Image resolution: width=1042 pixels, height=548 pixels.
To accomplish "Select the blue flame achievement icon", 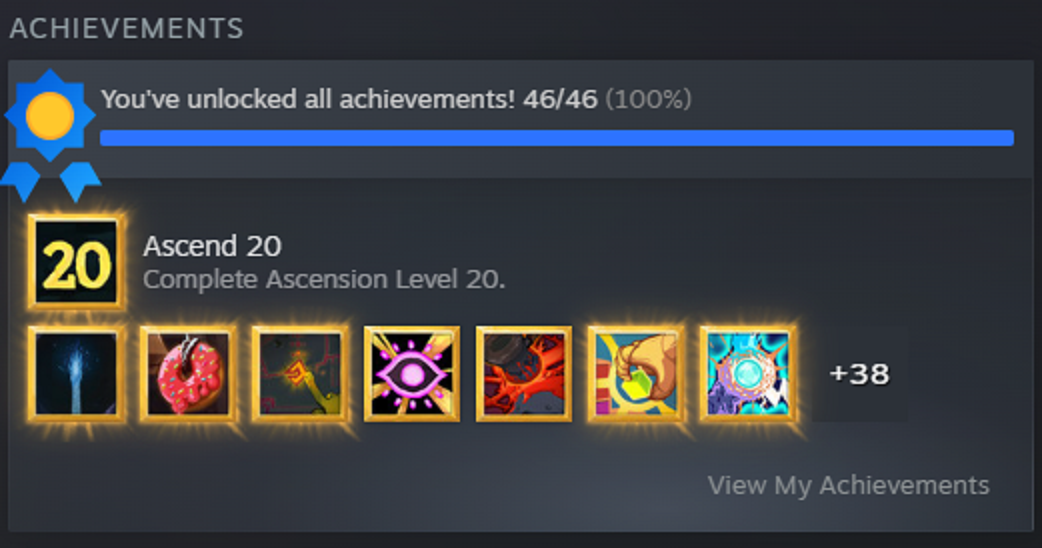I will [x=76, y=373].
